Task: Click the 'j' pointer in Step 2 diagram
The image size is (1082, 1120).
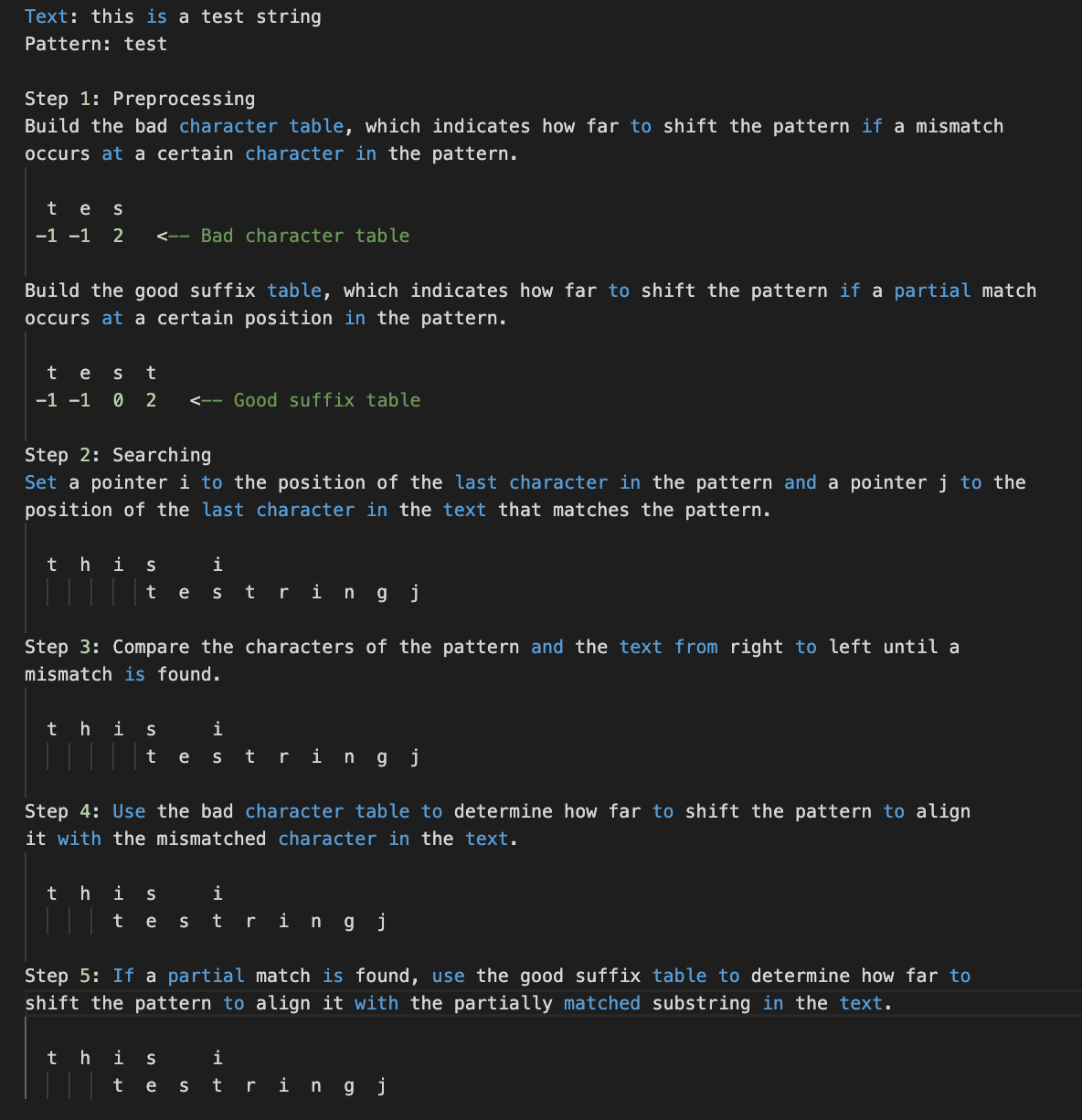Action: pos(415,592)
